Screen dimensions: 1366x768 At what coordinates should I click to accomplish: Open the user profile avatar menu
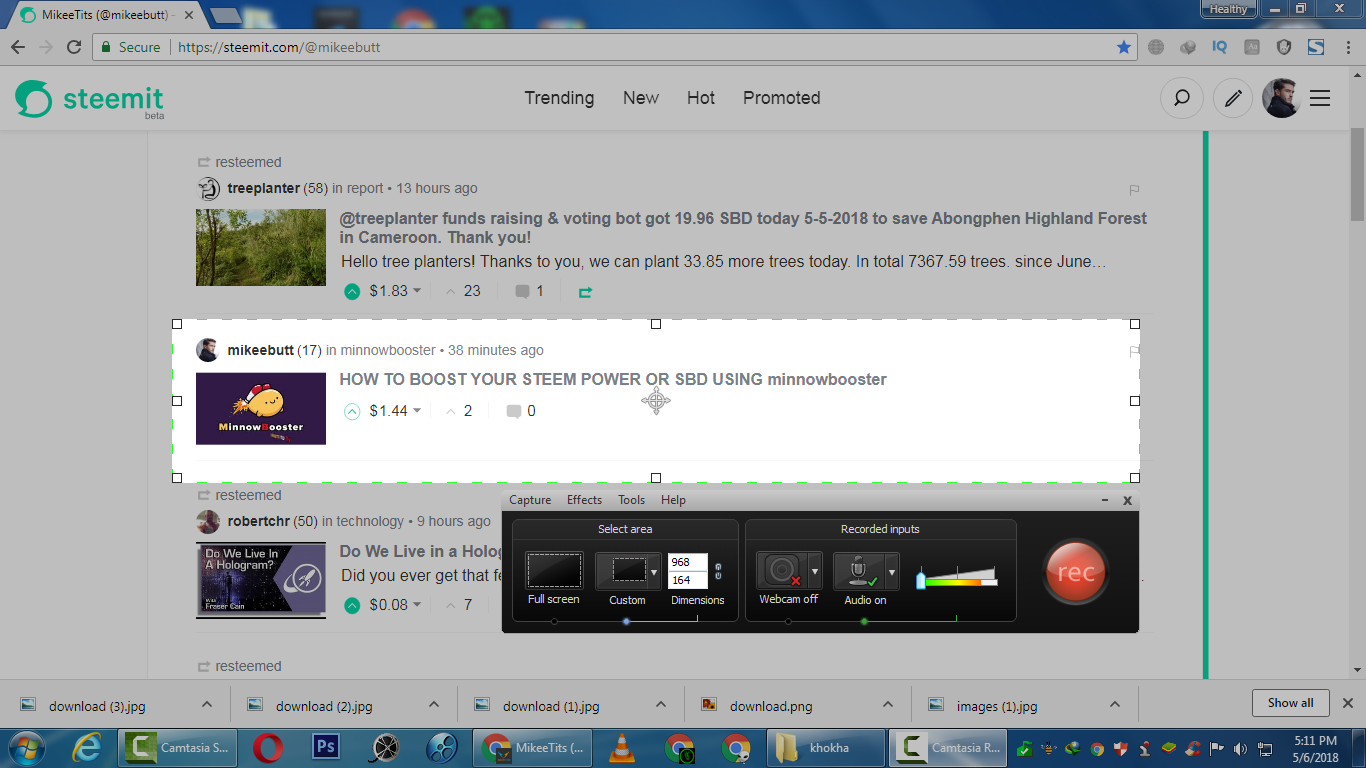[1281, 98]
